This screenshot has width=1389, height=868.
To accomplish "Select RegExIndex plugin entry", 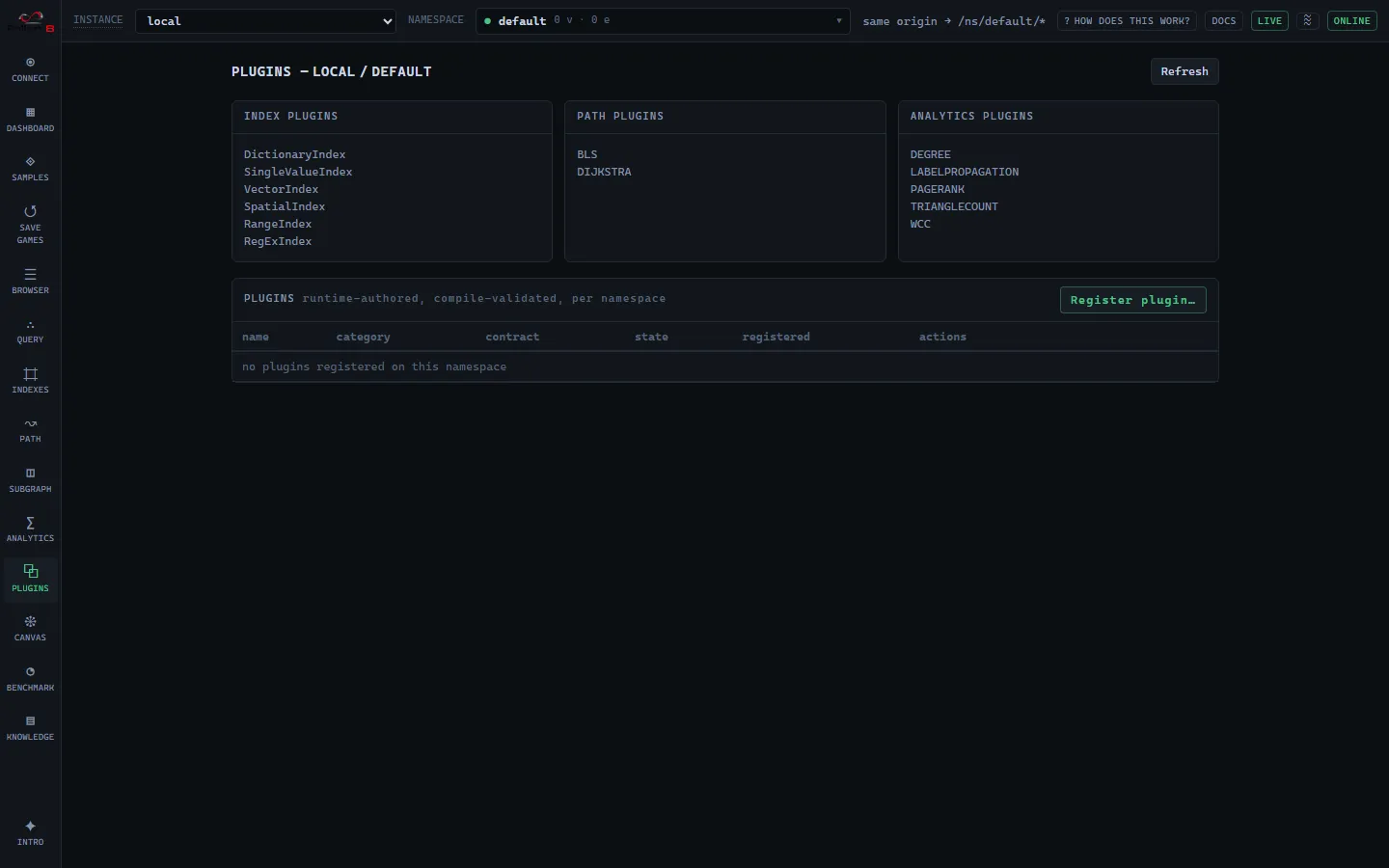I will (278, 241).
